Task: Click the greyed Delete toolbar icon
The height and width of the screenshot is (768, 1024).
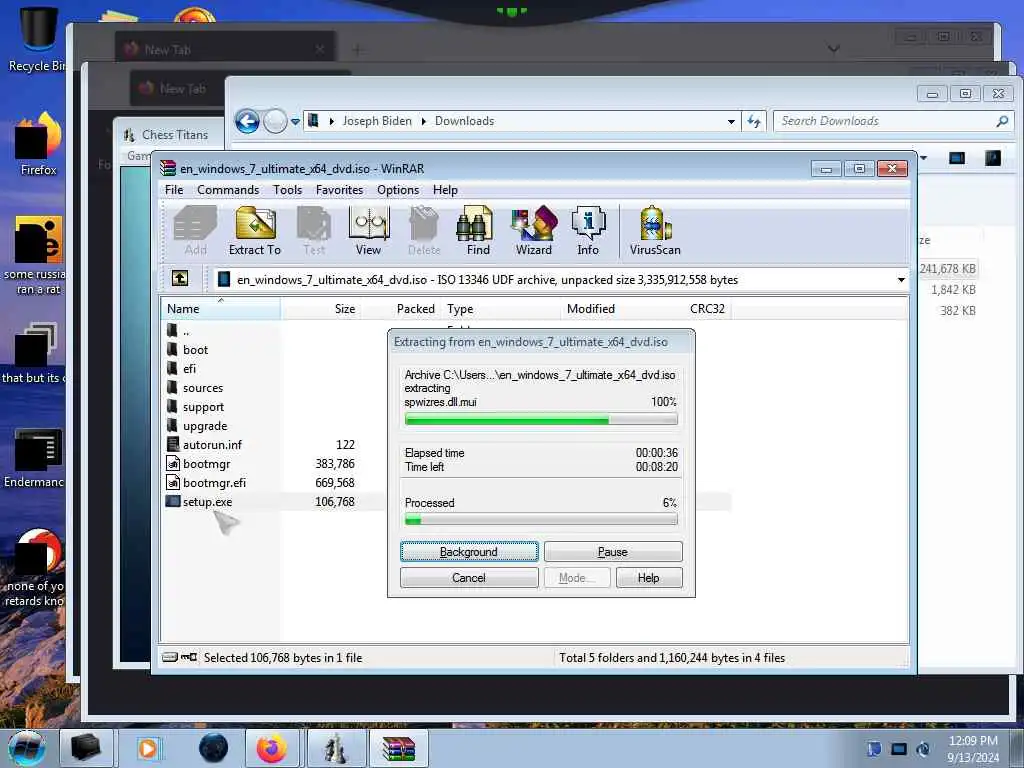Action: click(x=424, y=231)
